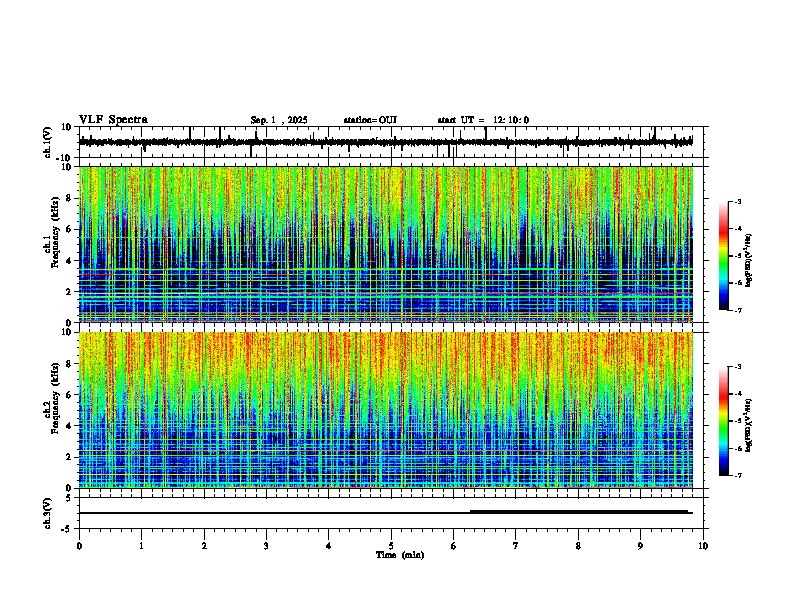This screenshot has width=792, height=612.
Task: Click time axis tick label "7"
Action: coord(516,546)
